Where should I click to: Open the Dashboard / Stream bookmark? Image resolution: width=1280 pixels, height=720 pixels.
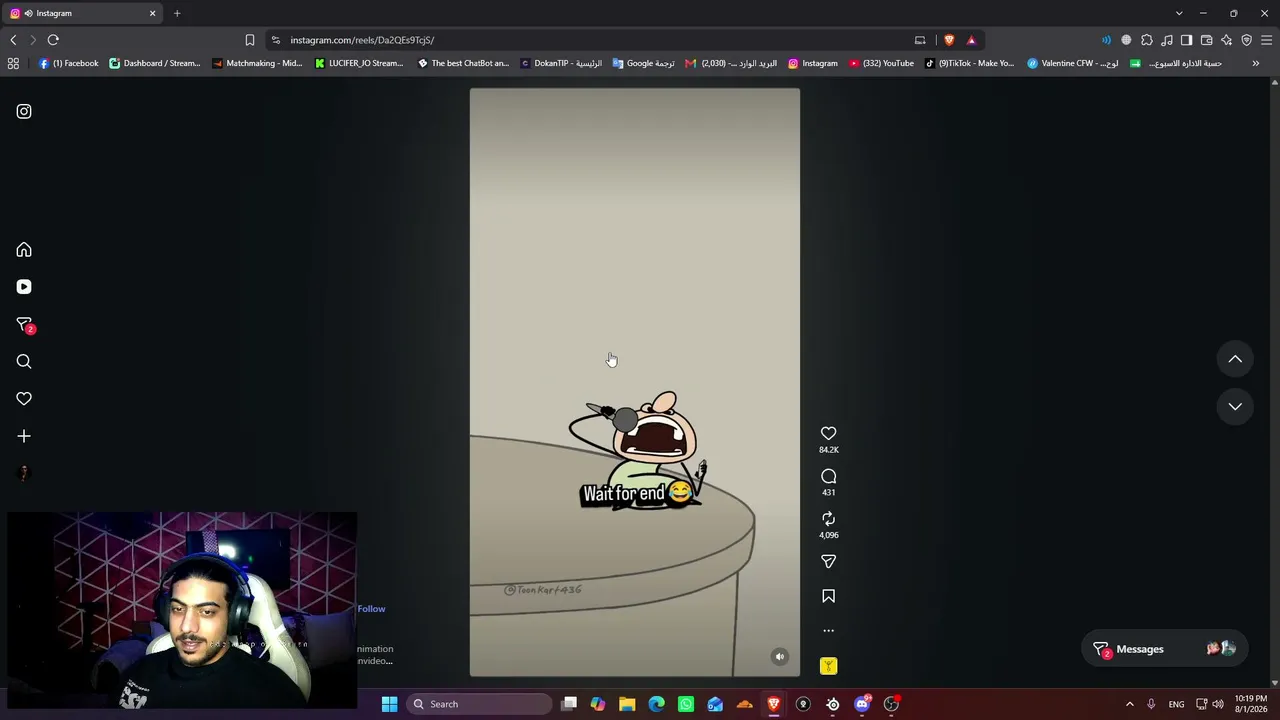pos(154,63)
